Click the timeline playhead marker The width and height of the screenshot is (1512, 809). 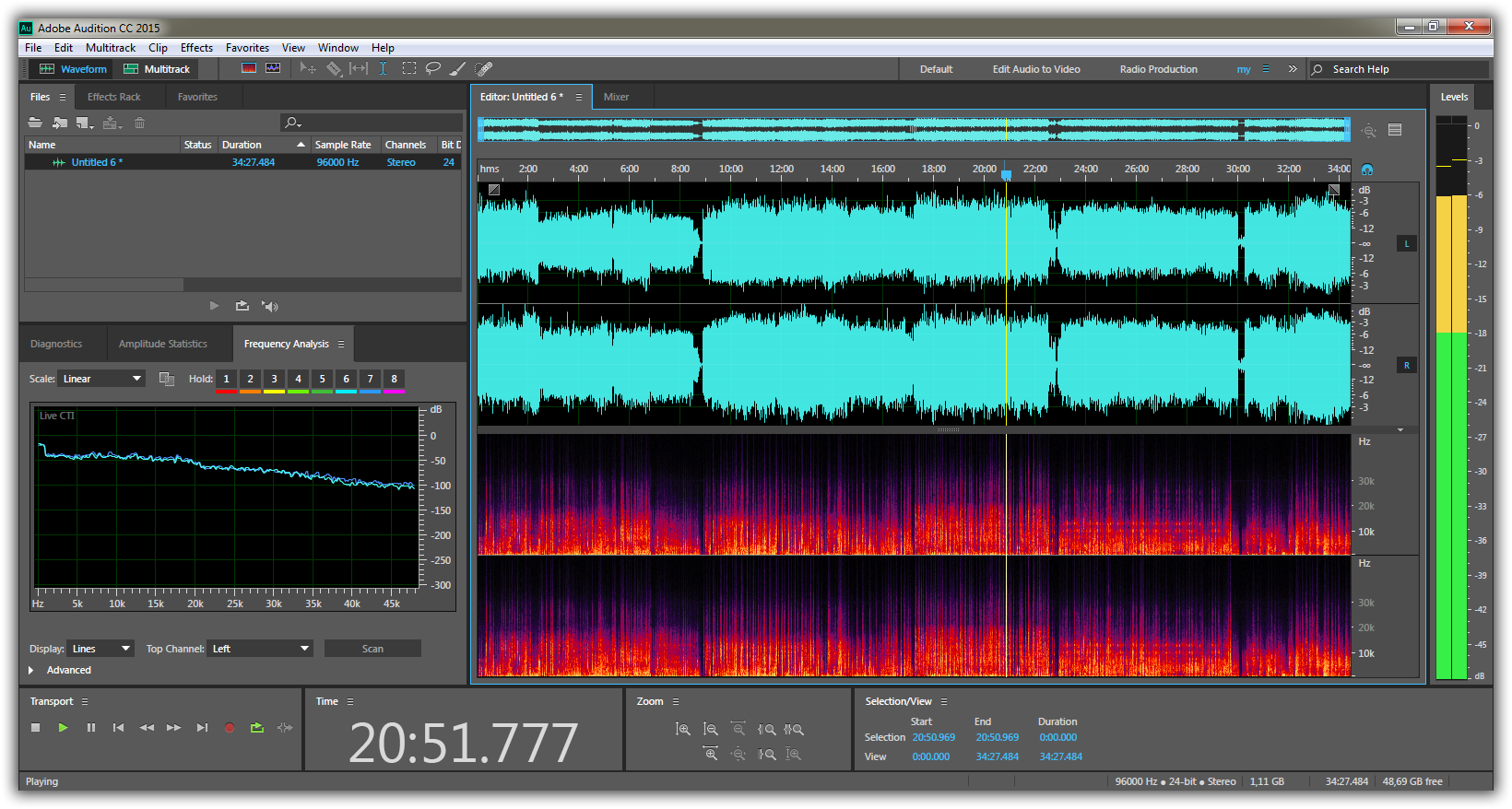click(1006, 174)
